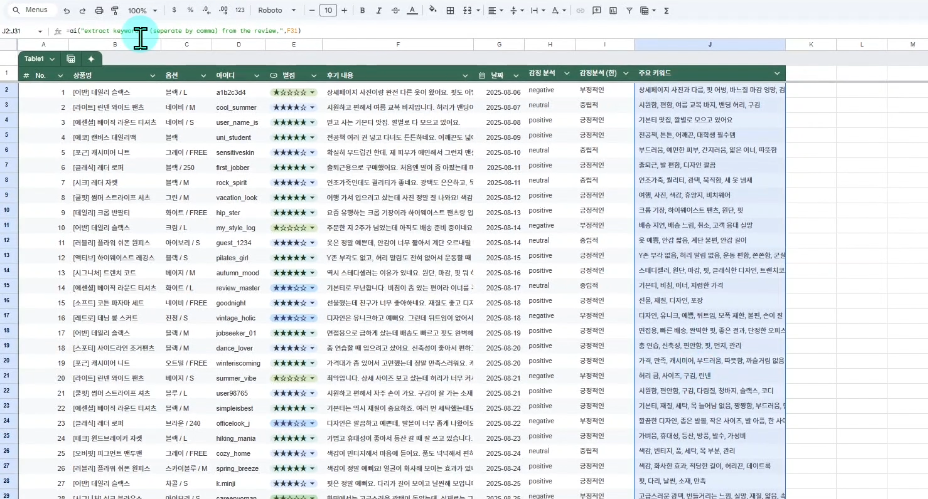Open star rating chip for a1b2c3d4 row
Viewport: 928px width, 499px height.
tap(294, 92)
